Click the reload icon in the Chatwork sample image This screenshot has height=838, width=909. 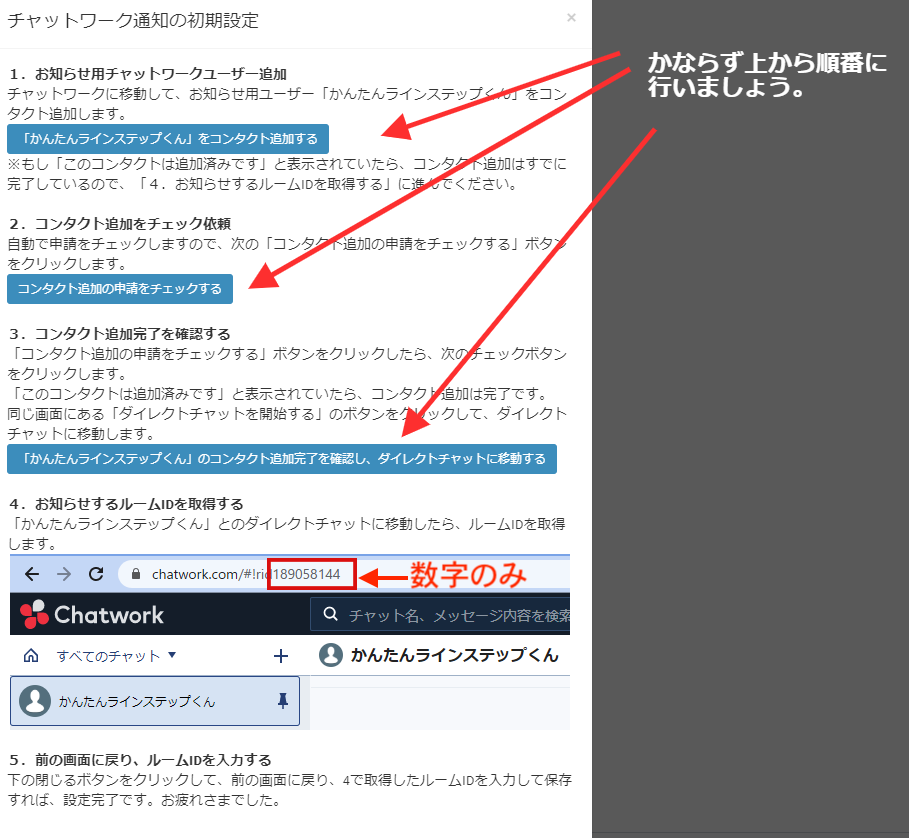[x=96, y=574]
